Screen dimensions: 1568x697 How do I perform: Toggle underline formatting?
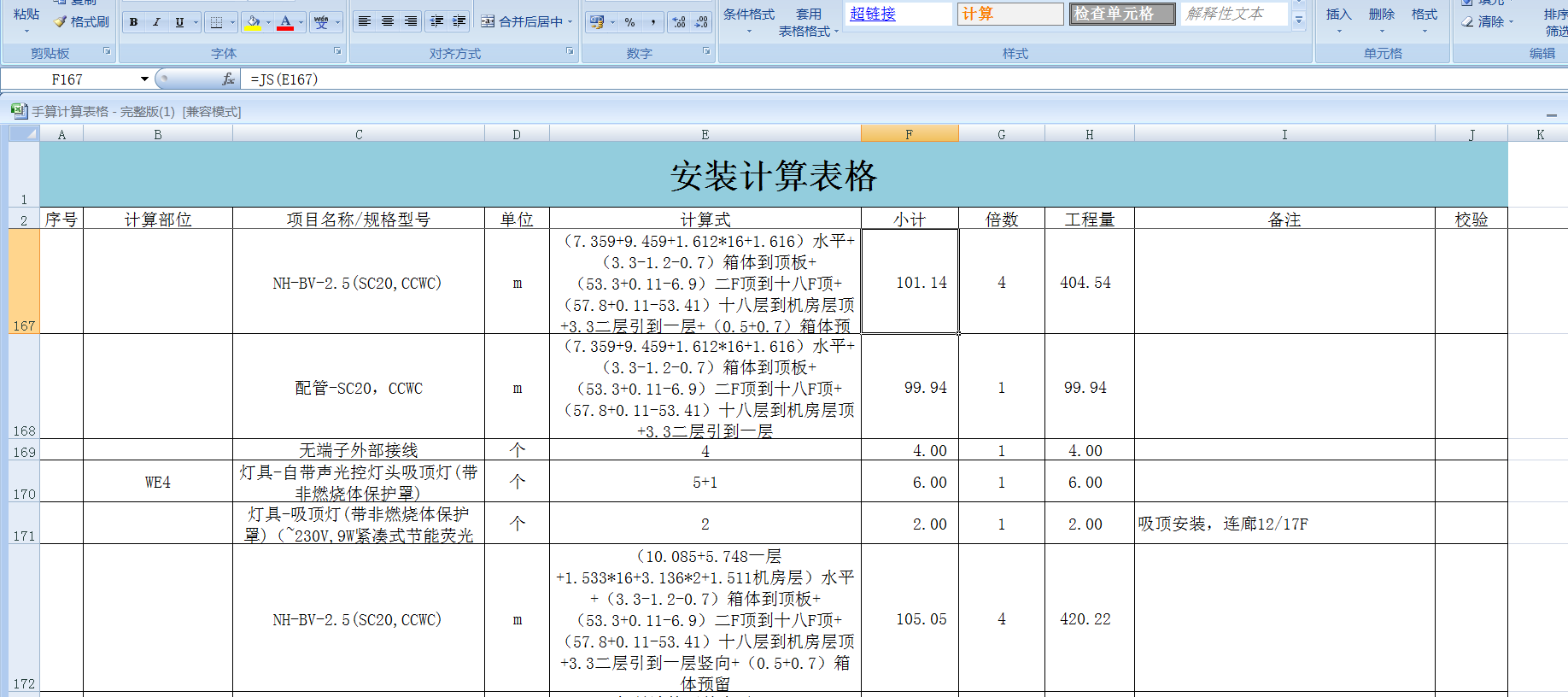[179, 22]
